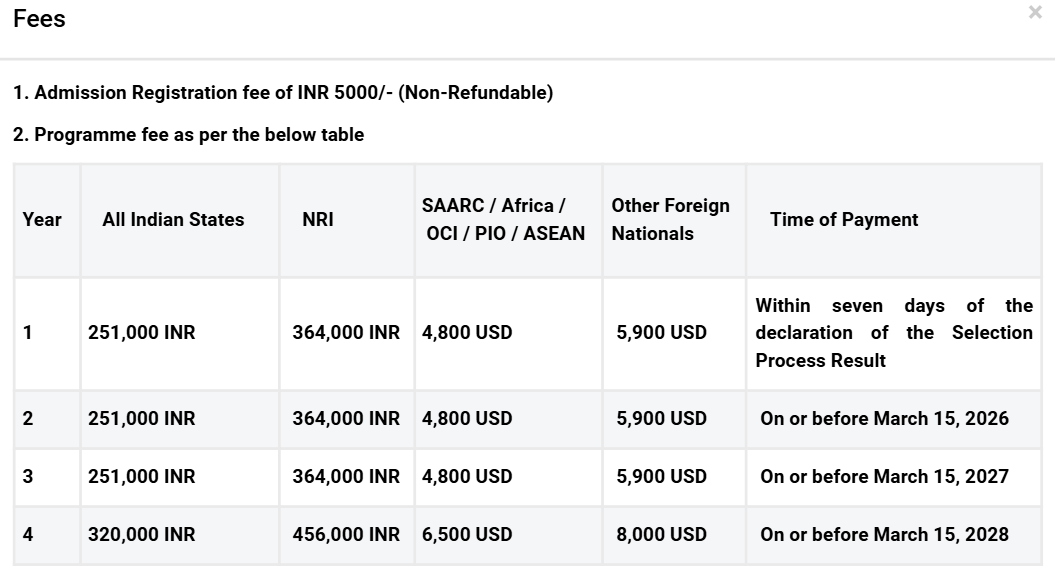Screen dimensions: 1055x570
Task: Select the SAARC / Africa / OCI header
Action: [x=503, y=220]
